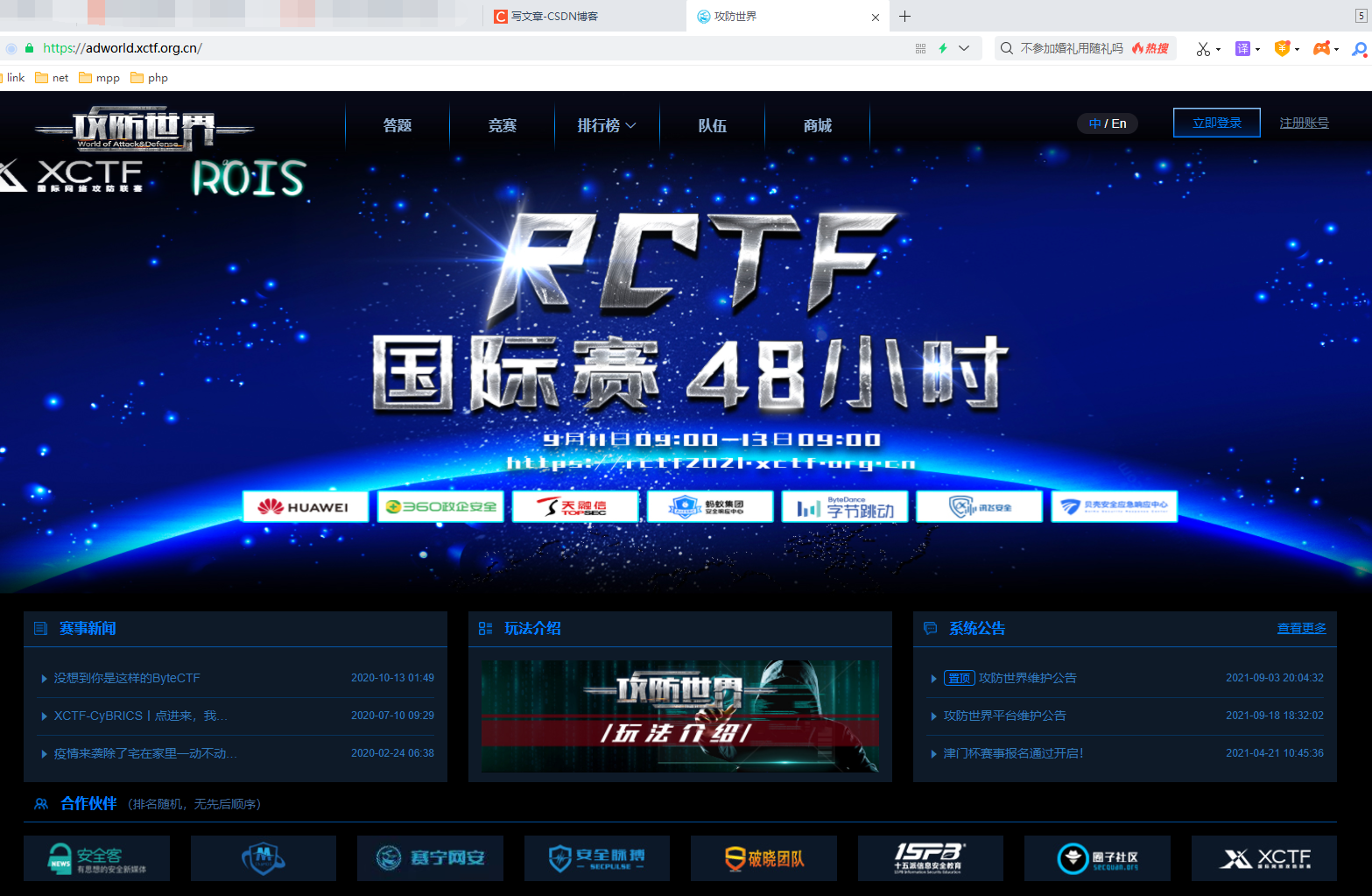Viewport: 1372px width, 896px height.
Task: Expand the translate extension dropdown arrow
Action: click(x=1257, y=49)
